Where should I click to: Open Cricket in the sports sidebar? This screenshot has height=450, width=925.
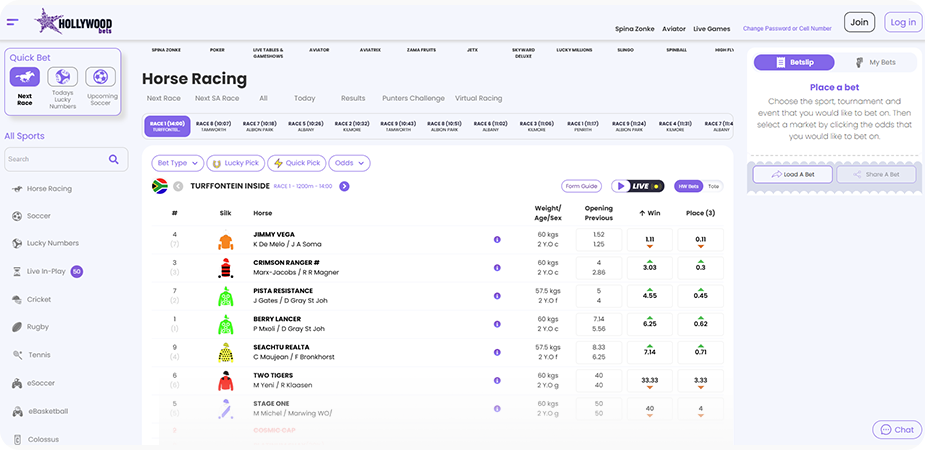[31, 300]
